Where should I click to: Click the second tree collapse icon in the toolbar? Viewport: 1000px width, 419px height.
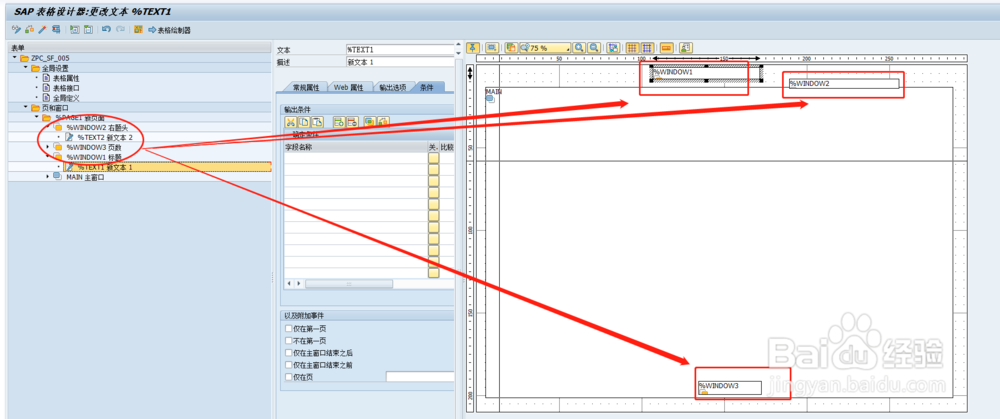coord(88,29)
